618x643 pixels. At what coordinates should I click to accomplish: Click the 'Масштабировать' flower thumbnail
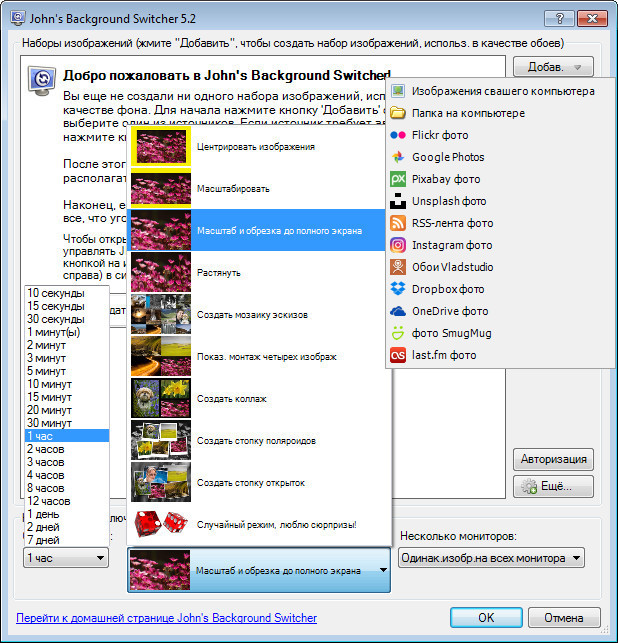tap(161, 189)
